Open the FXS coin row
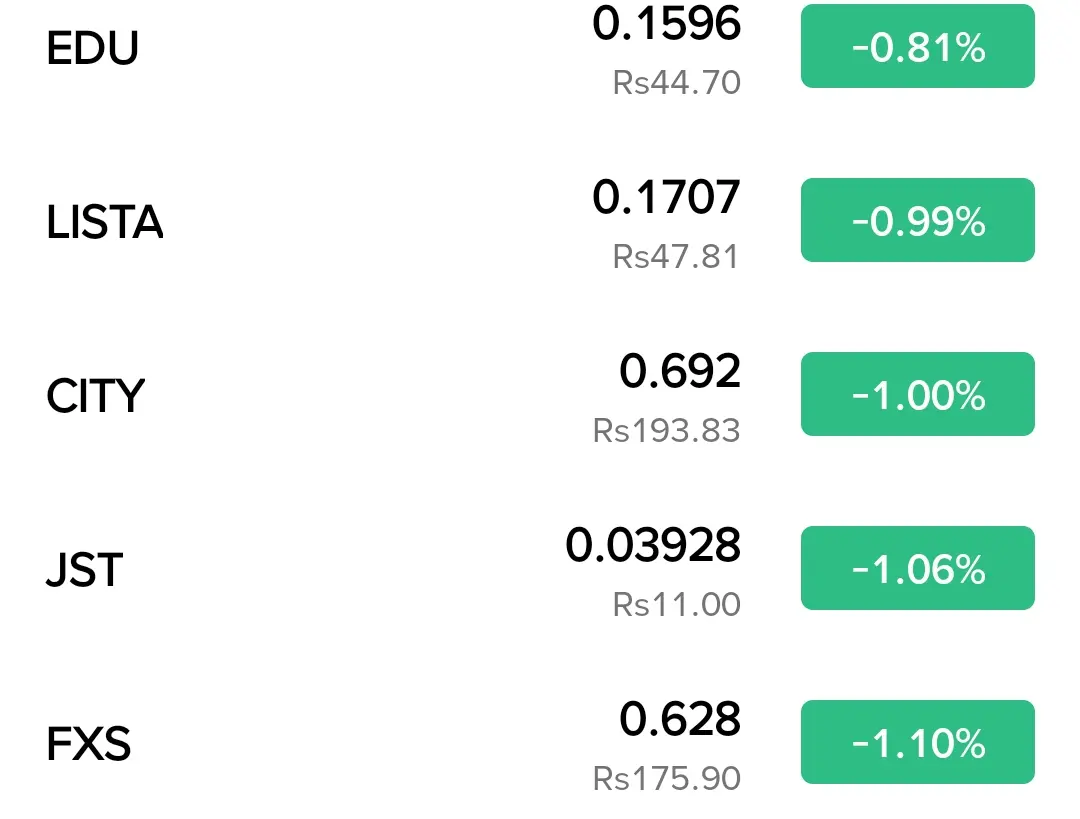Screen dimensions: 1080x819 [x=540, y=743]
